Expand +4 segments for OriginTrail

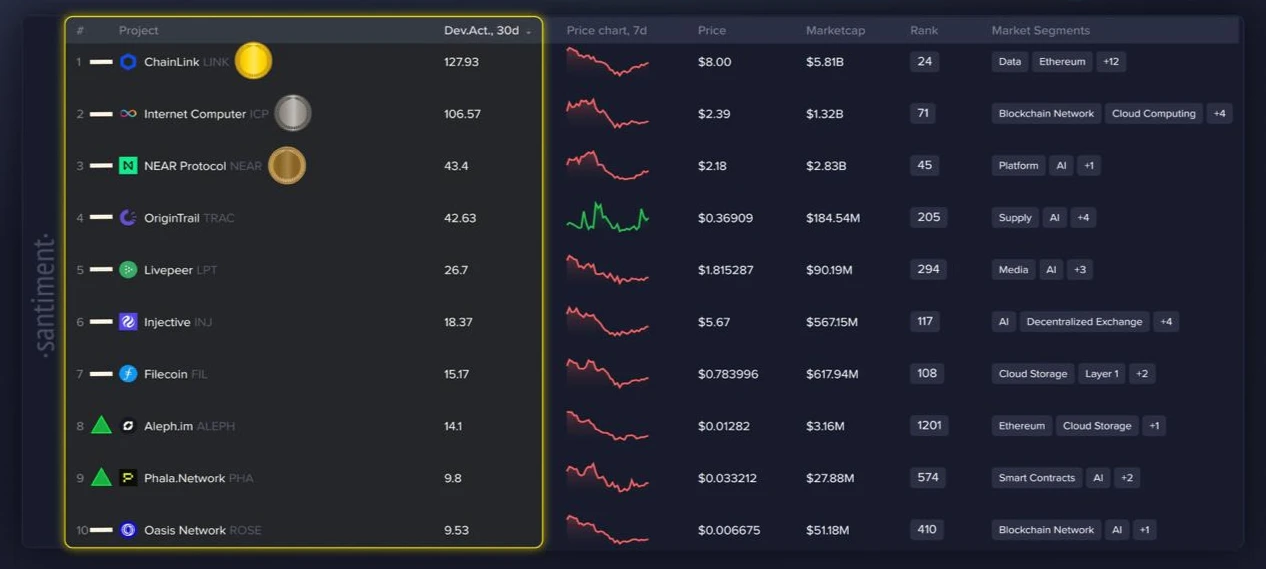[1083, 218]
